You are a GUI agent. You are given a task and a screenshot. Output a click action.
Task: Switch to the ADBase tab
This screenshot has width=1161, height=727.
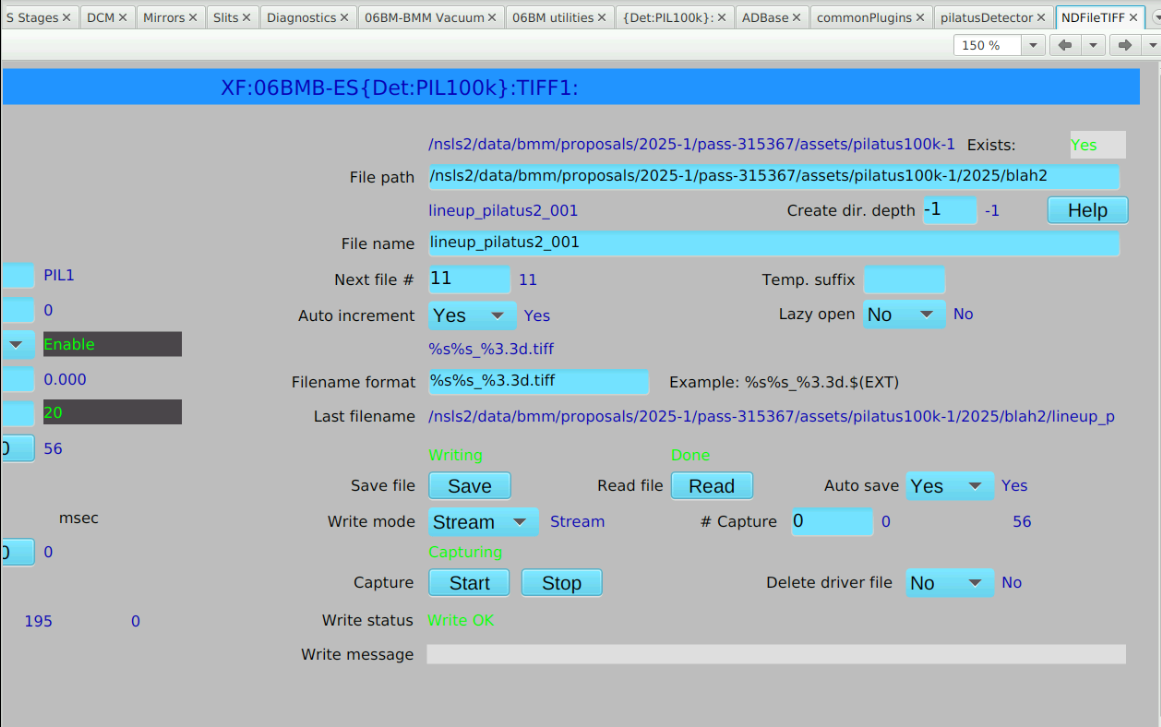pyautogui.click(x=765, y=17)
